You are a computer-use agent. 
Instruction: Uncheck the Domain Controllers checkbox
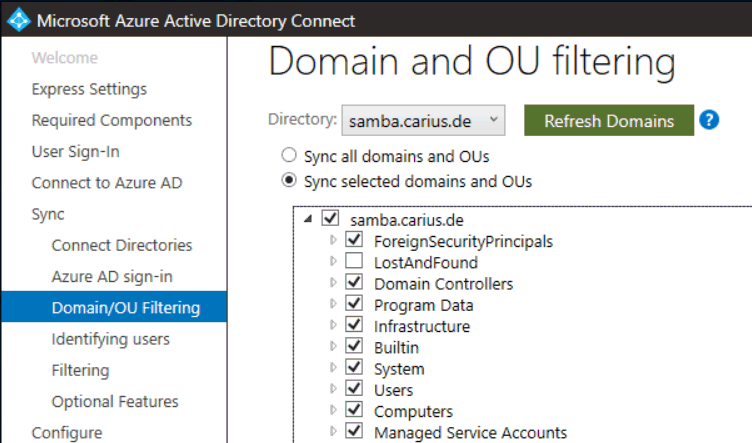354,282
